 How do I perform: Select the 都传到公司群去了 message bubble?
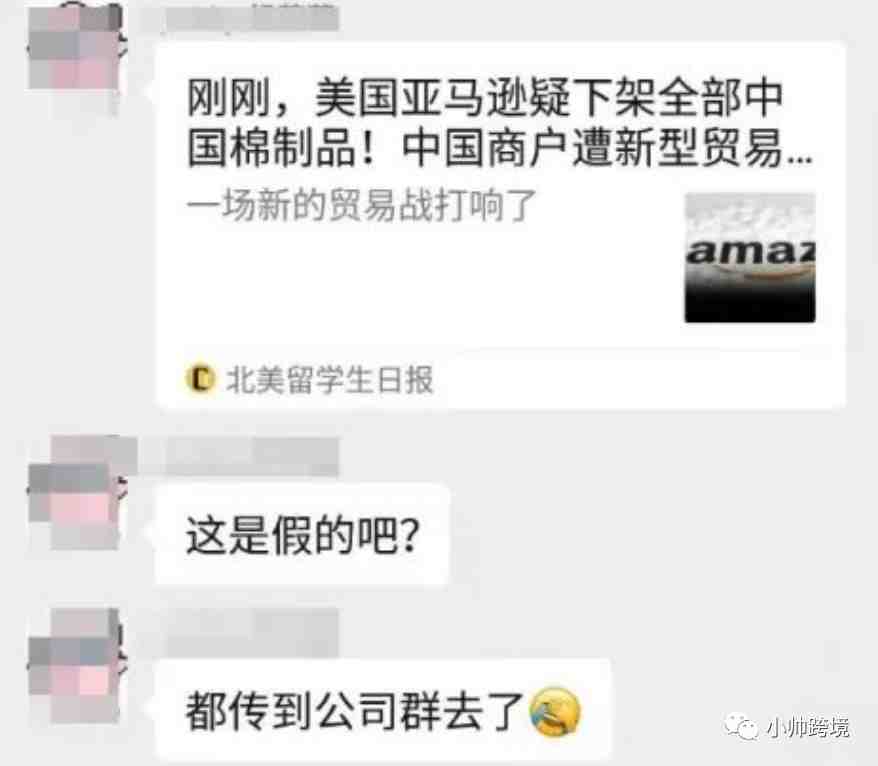pyautogui.click(x=383, y=710)
